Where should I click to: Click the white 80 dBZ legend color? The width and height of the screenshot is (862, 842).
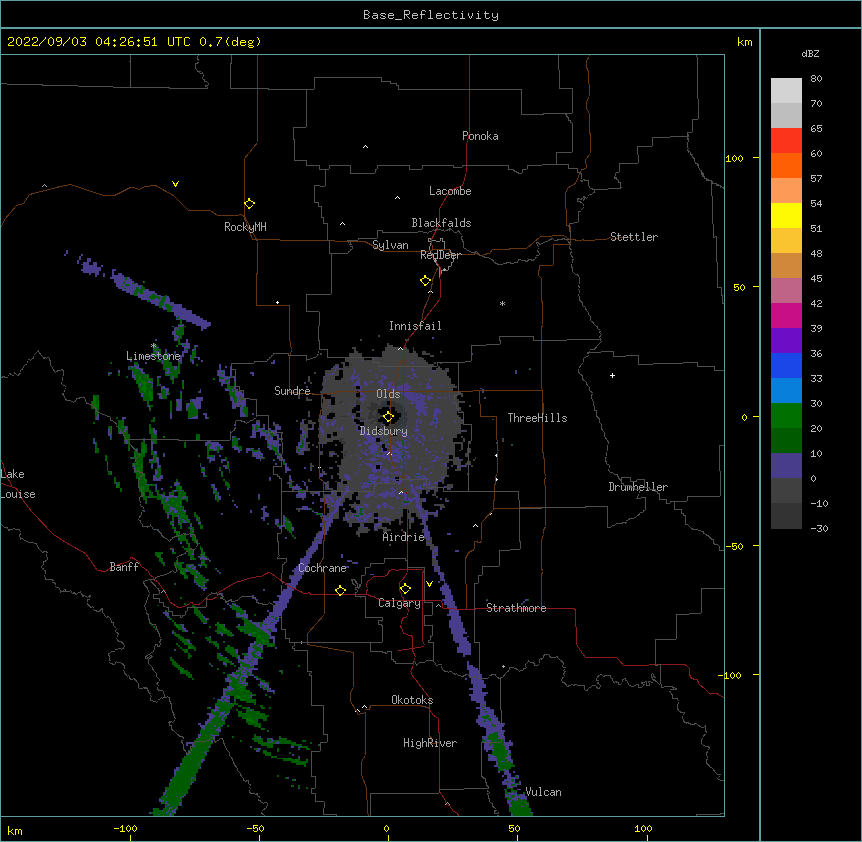point(786,91)
